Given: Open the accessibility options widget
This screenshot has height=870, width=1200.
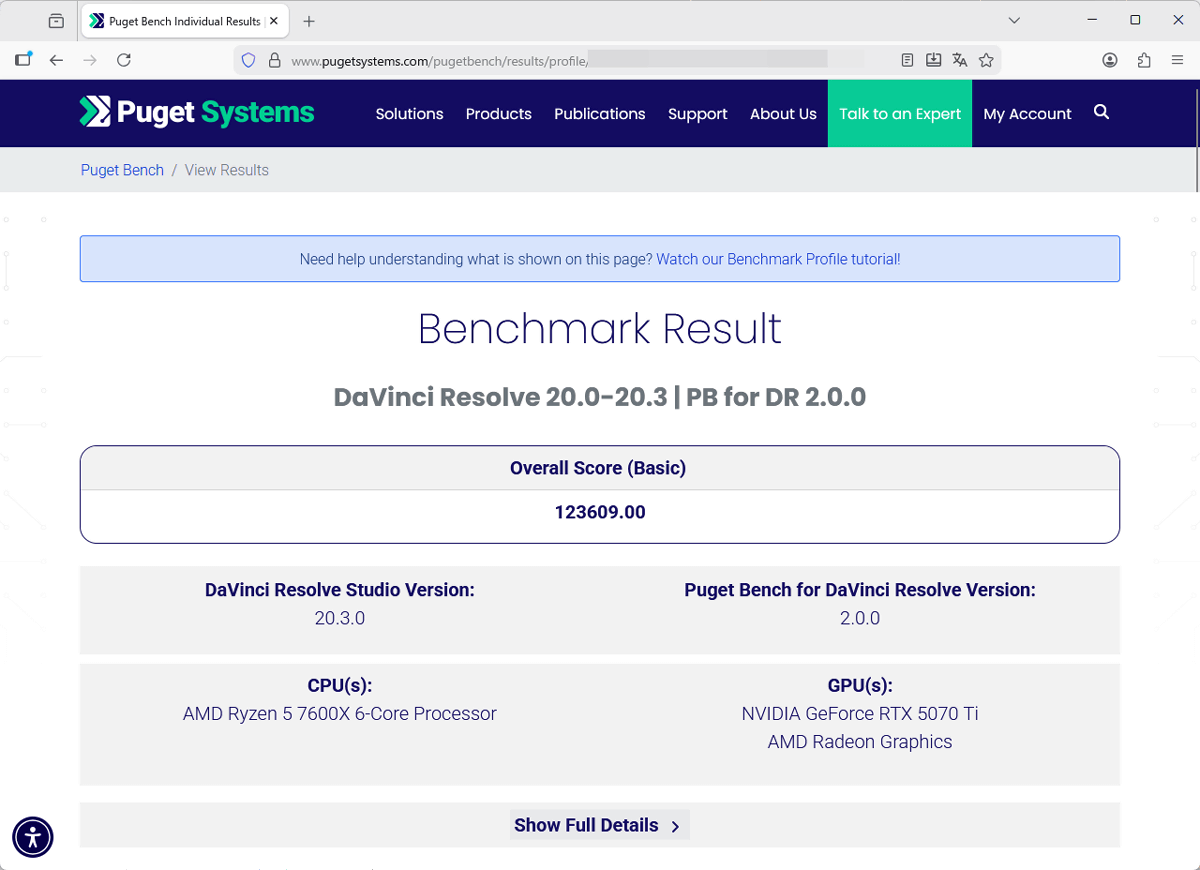Looking at the screenshot, I should point(33,837).
